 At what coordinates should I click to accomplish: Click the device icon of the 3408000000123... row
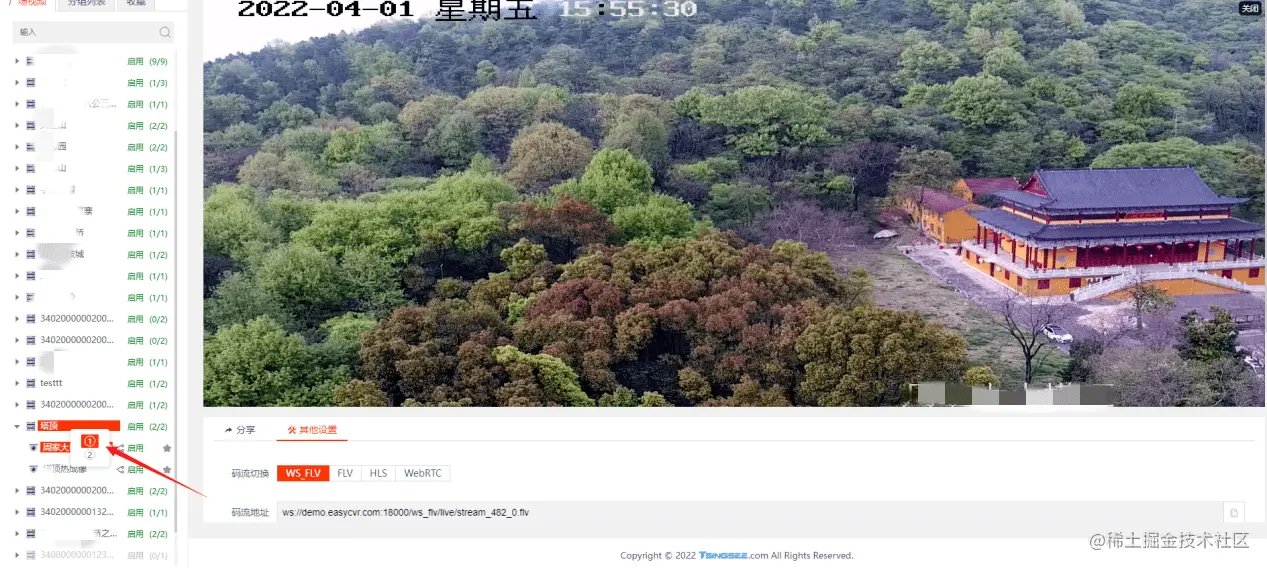pos(31,555)
